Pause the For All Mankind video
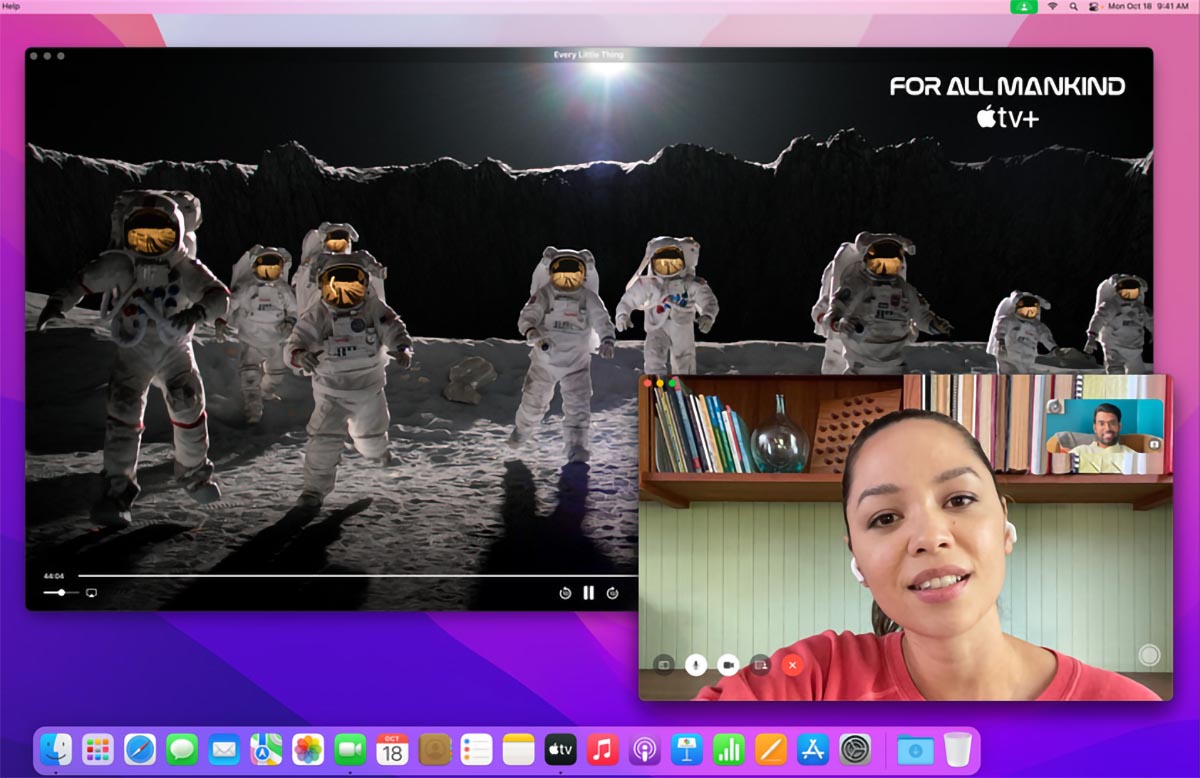This screenshot has width=1200, height=778. click(x=588, y=593)
